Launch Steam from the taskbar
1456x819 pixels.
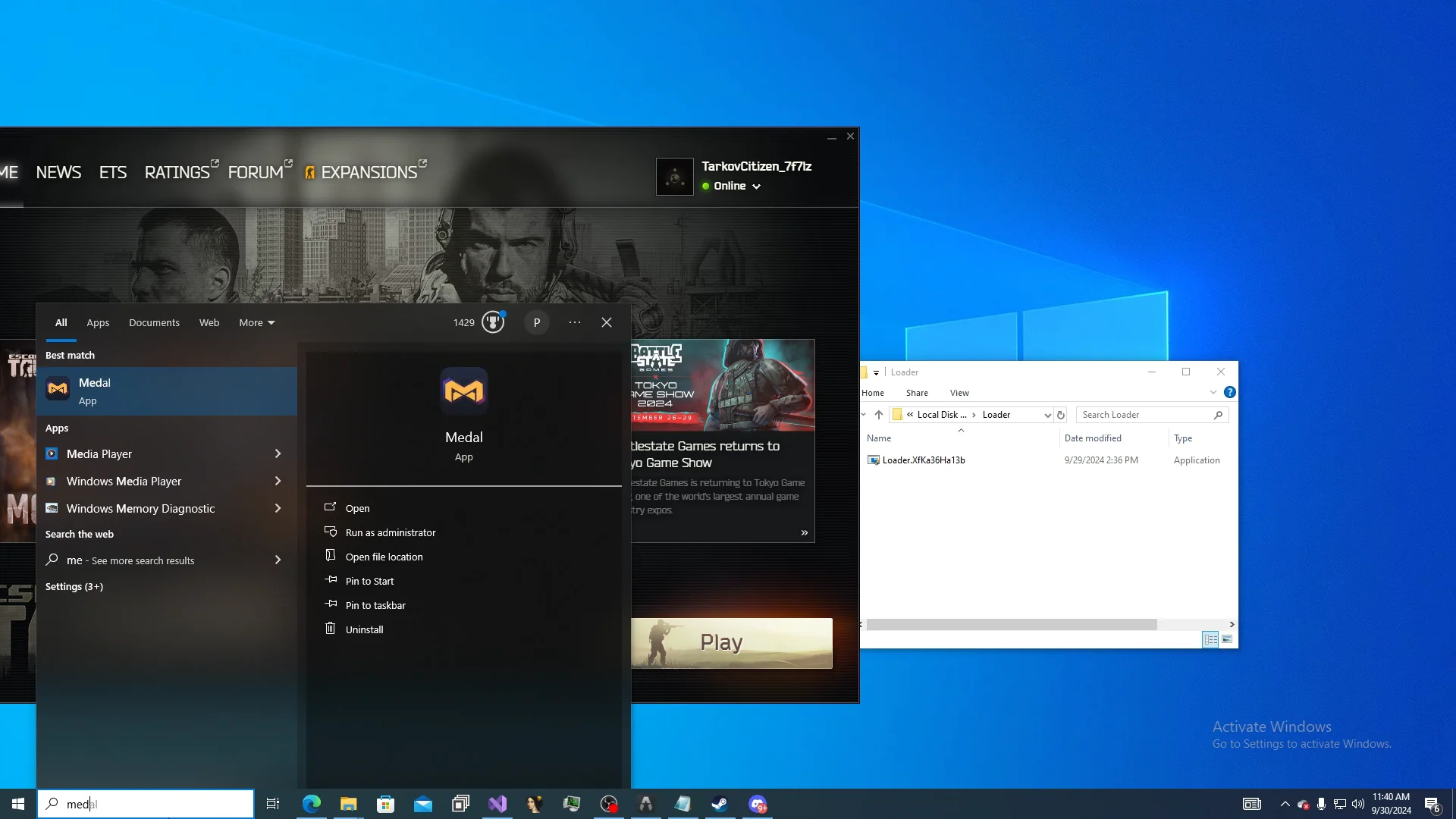click(x=720, y=804)
